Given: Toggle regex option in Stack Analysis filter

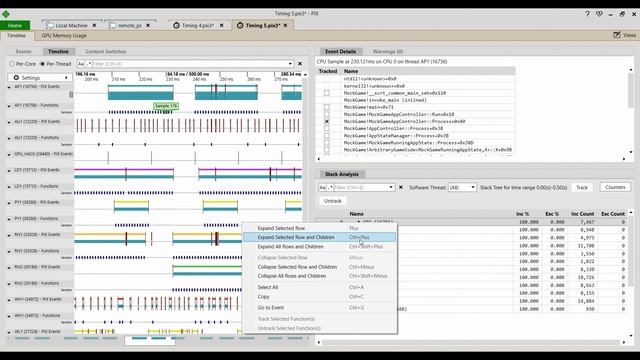Looking at the screenshot, I should coord(329,187).
